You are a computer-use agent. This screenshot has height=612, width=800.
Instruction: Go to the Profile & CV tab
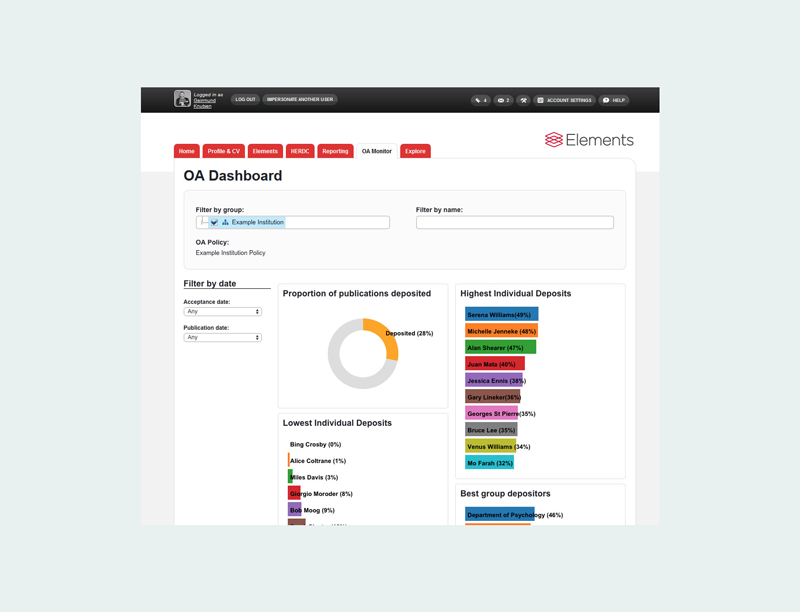pos(223,151)
